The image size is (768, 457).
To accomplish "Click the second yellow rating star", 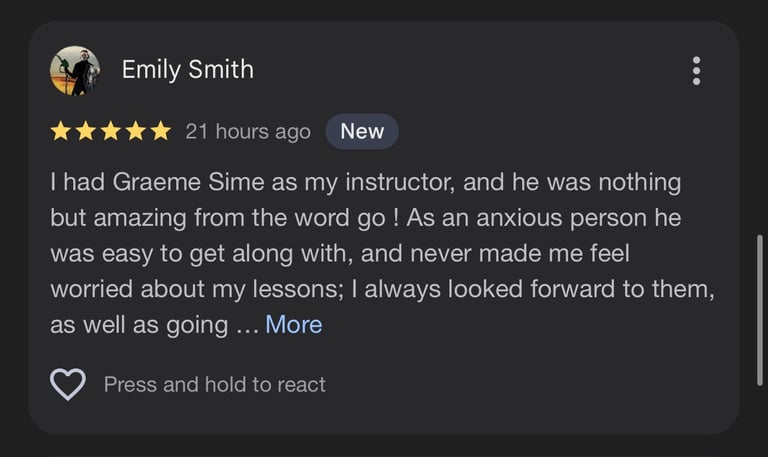I will (x=86, y=131).
